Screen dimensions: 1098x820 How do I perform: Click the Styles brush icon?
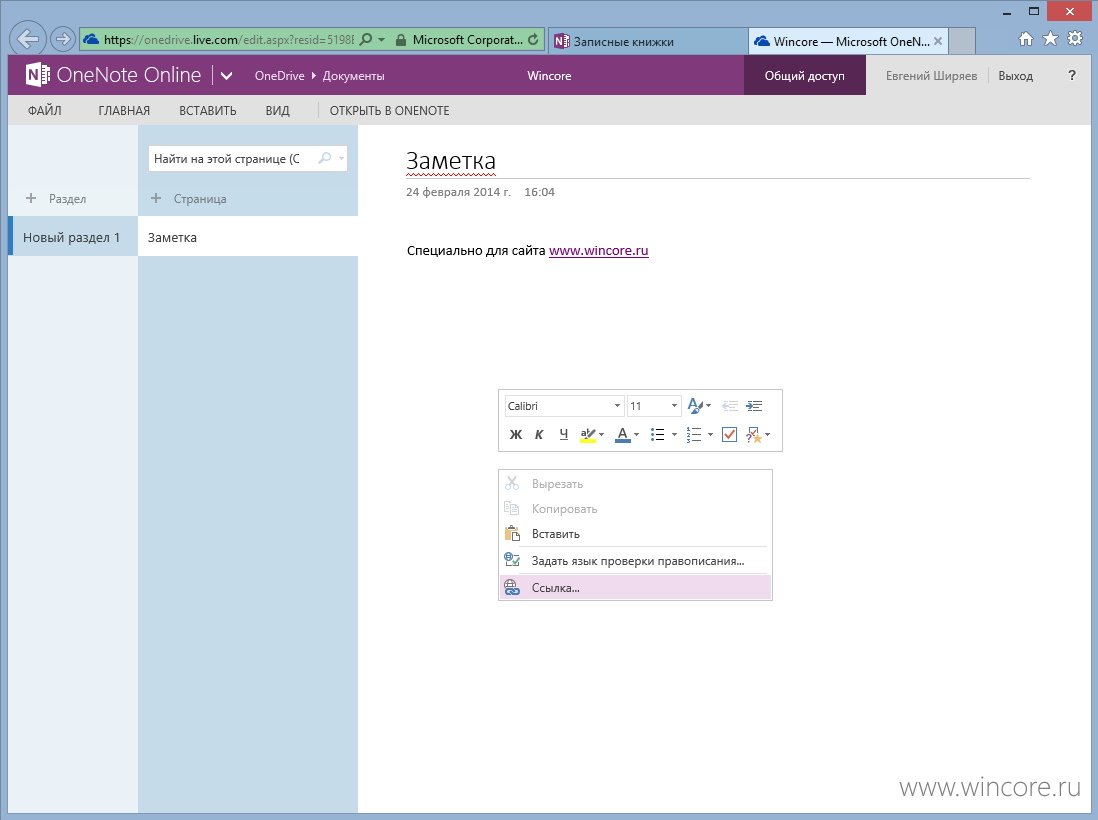tap(695, 405)
